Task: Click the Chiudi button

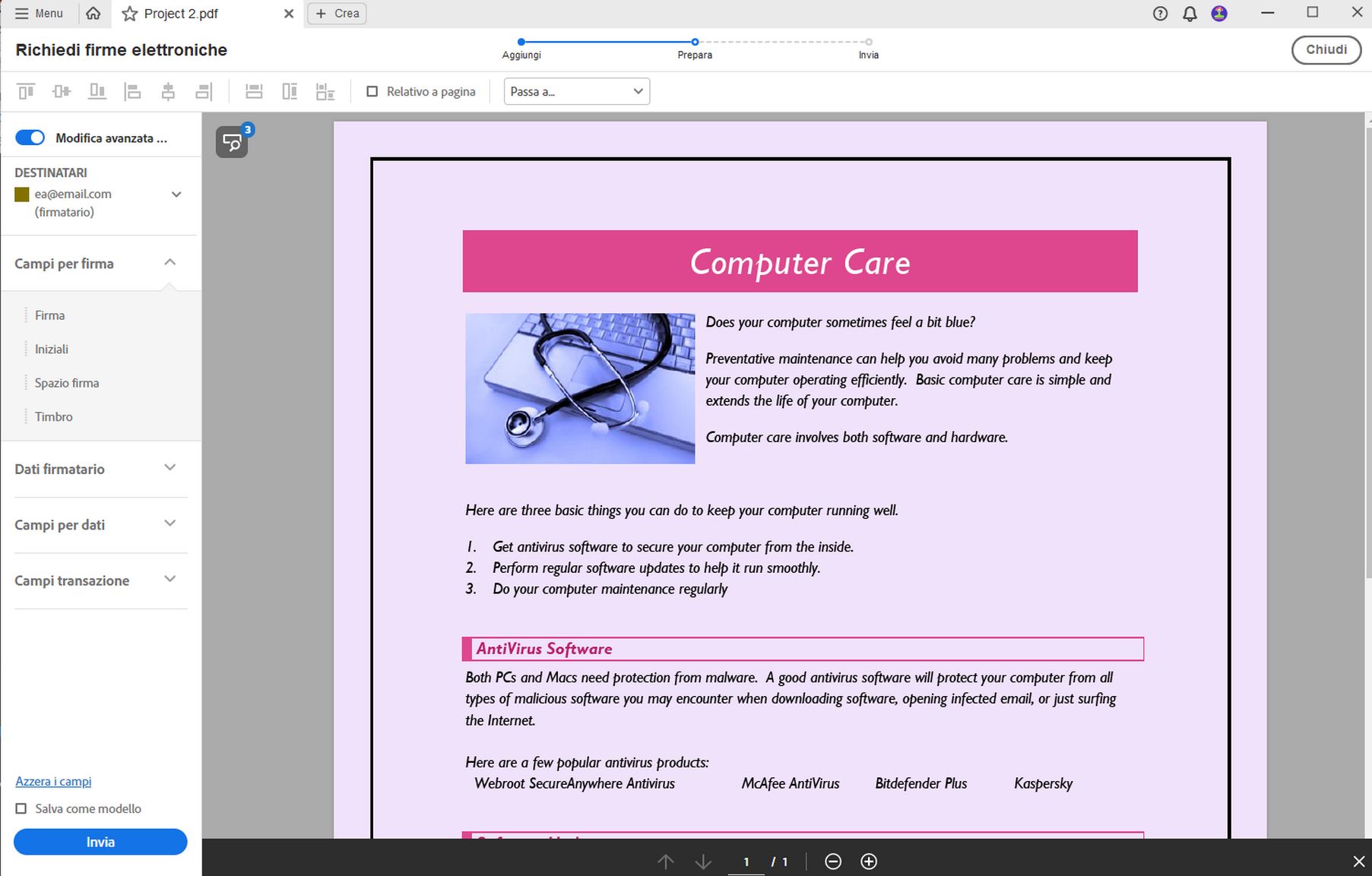Action: [x=1326, y=50]
